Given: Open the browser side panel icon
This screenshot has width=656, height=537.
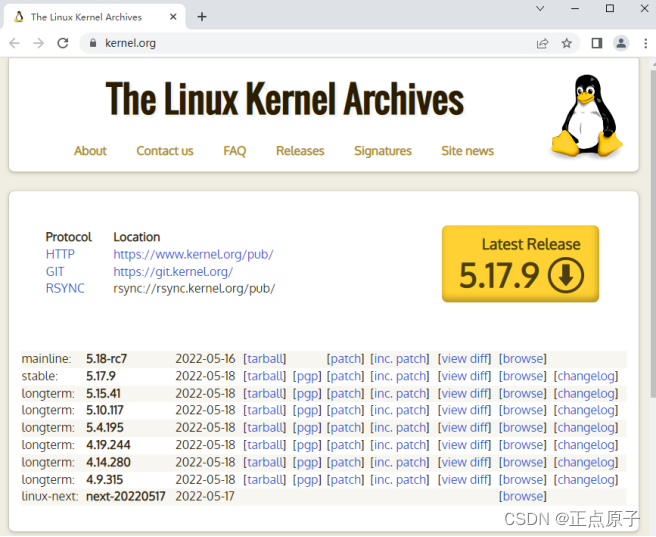Looking at the screenshot, I should (597, 43).
